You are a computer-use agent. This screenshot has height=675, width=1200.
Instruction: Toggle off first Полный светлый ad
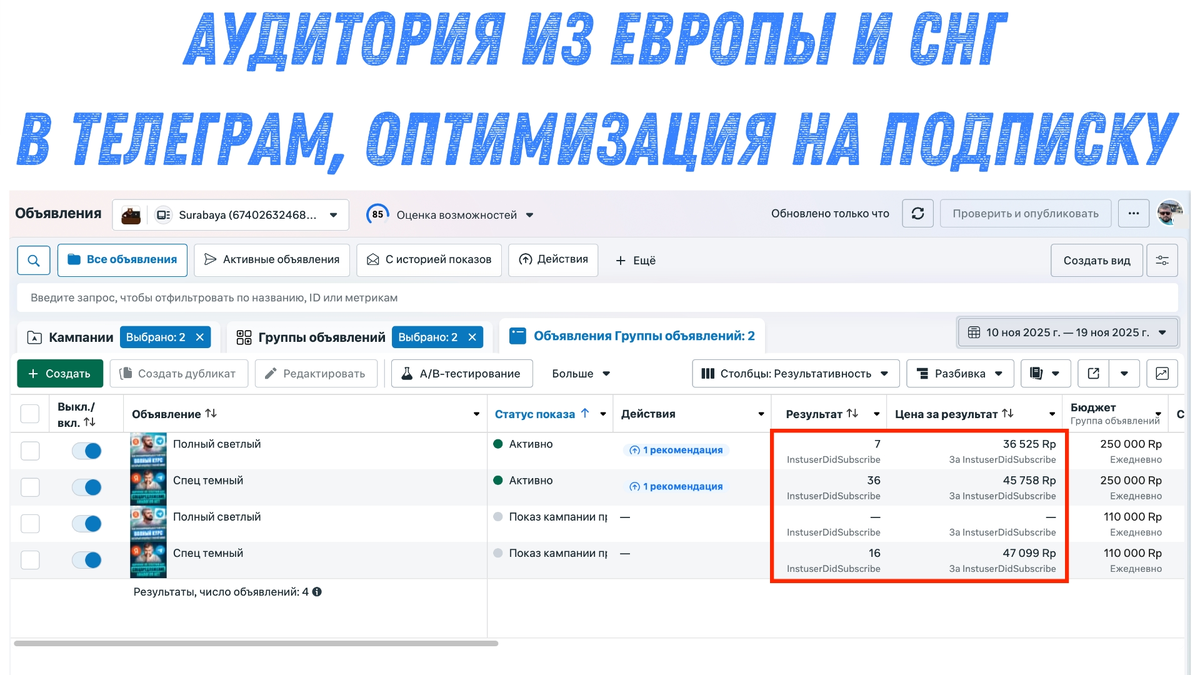(86, 451)
